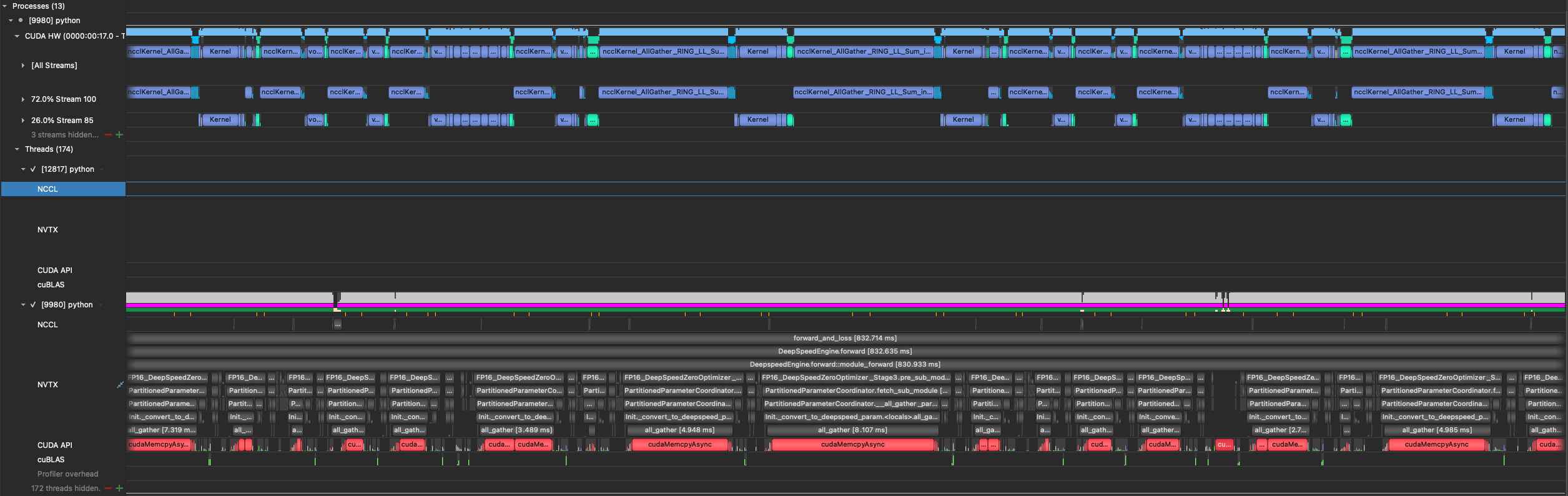
Task: Open the small dropdown after thread [9980] python
Action: click(x=100, y=305)
